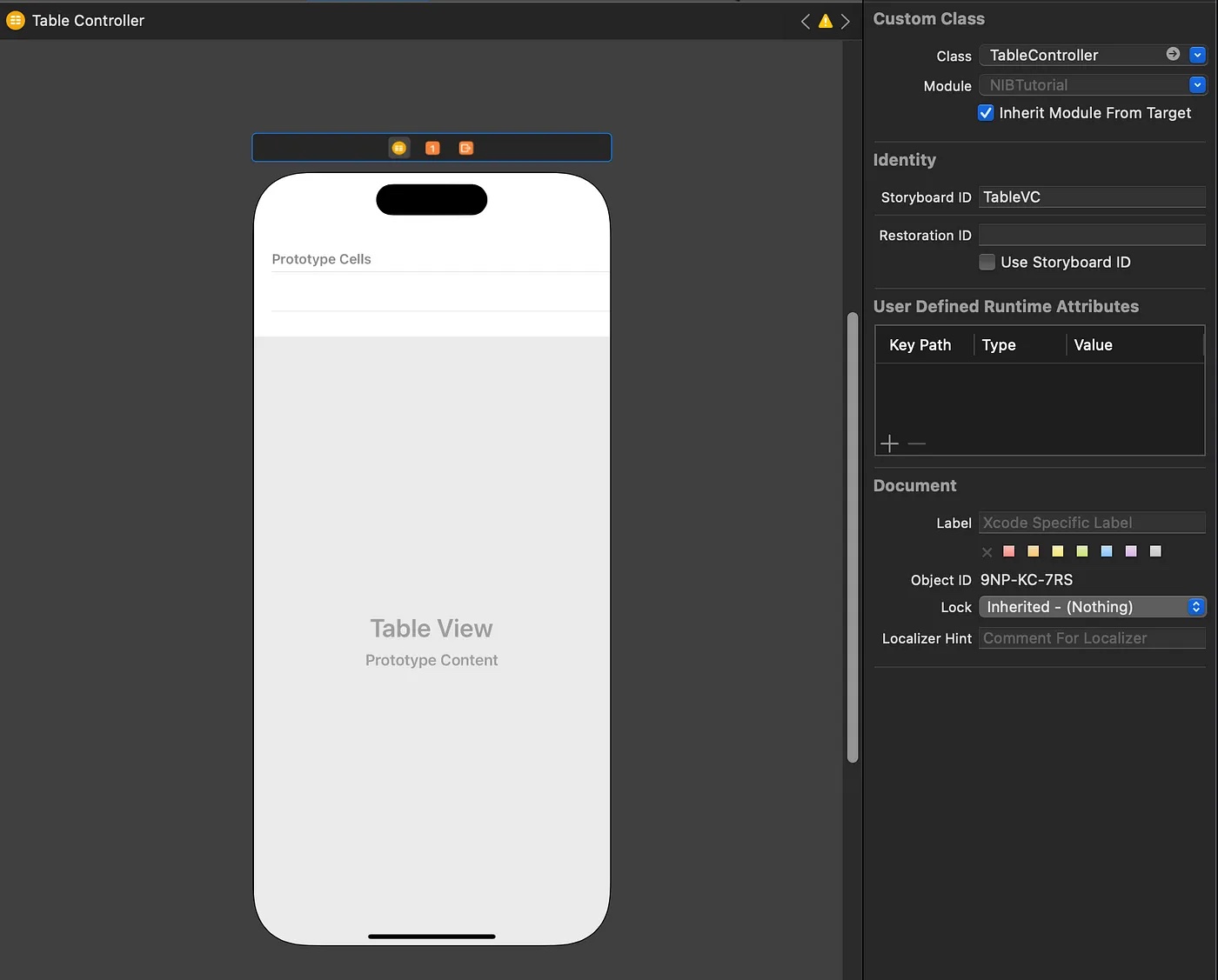
Task: Click the Identity section heading
Action: pos(905,160)
